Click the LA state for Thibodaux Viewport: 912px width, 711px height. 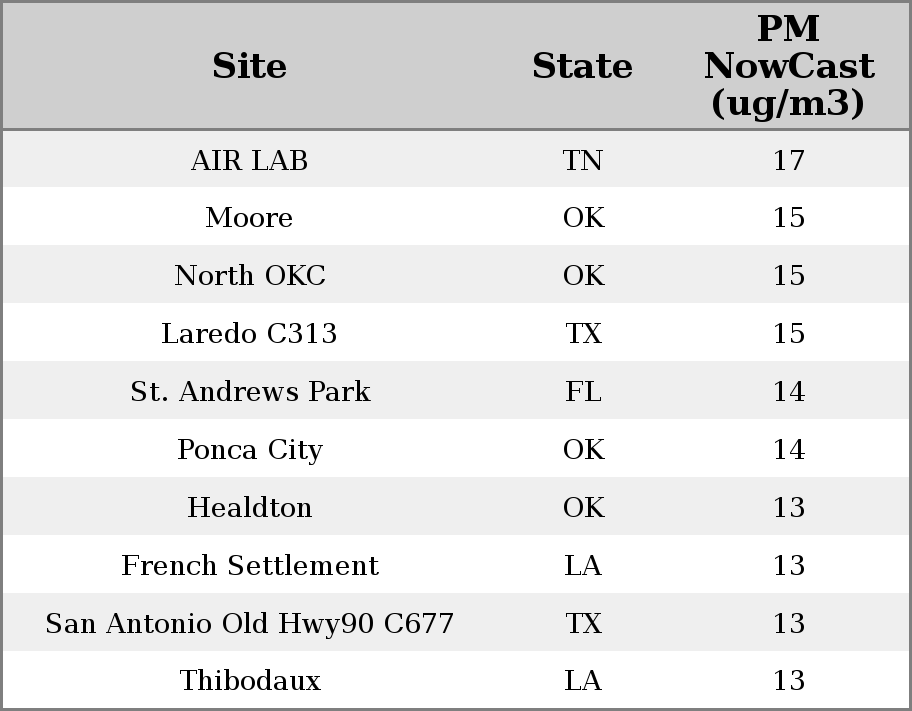coord(583,681)
